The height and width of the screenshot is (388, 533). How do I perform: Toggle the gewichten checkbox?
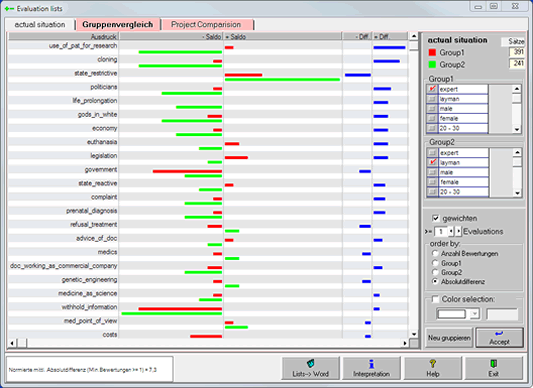tap(435, 218)
